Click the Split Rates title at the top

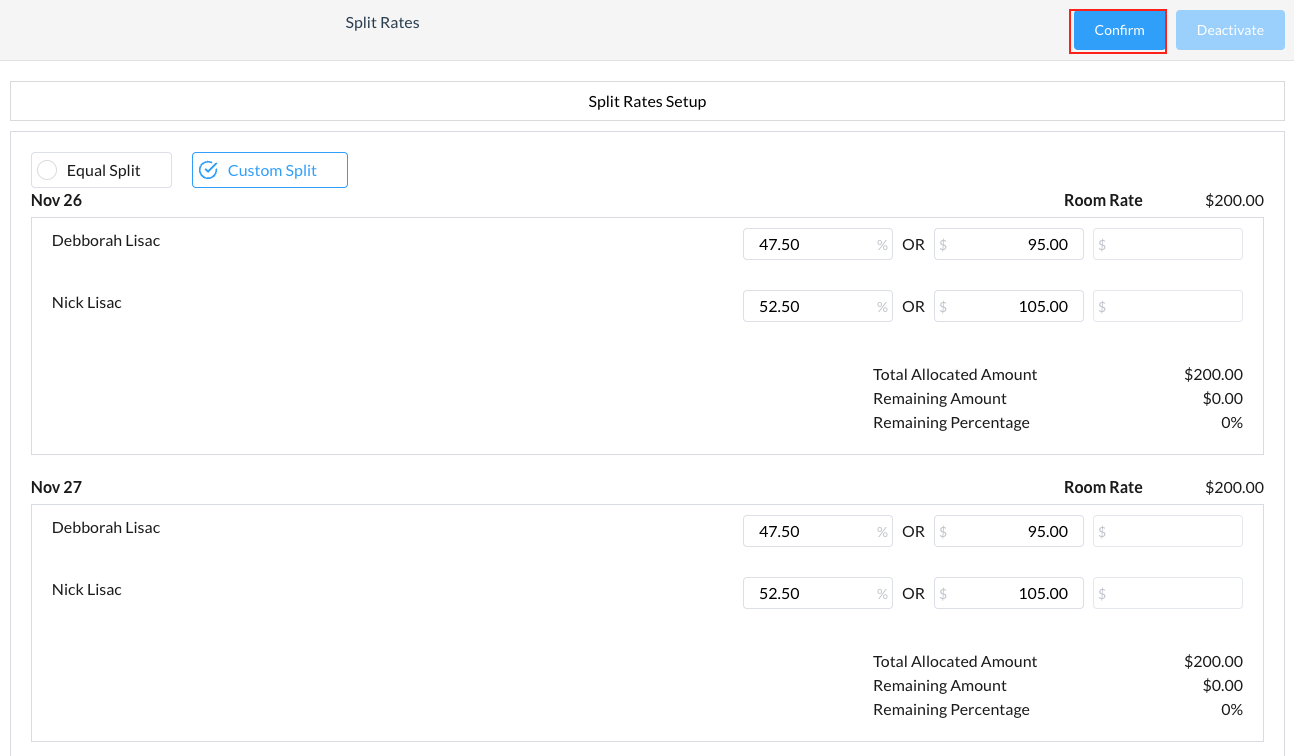pyautogui.click(x=383, y=22)
